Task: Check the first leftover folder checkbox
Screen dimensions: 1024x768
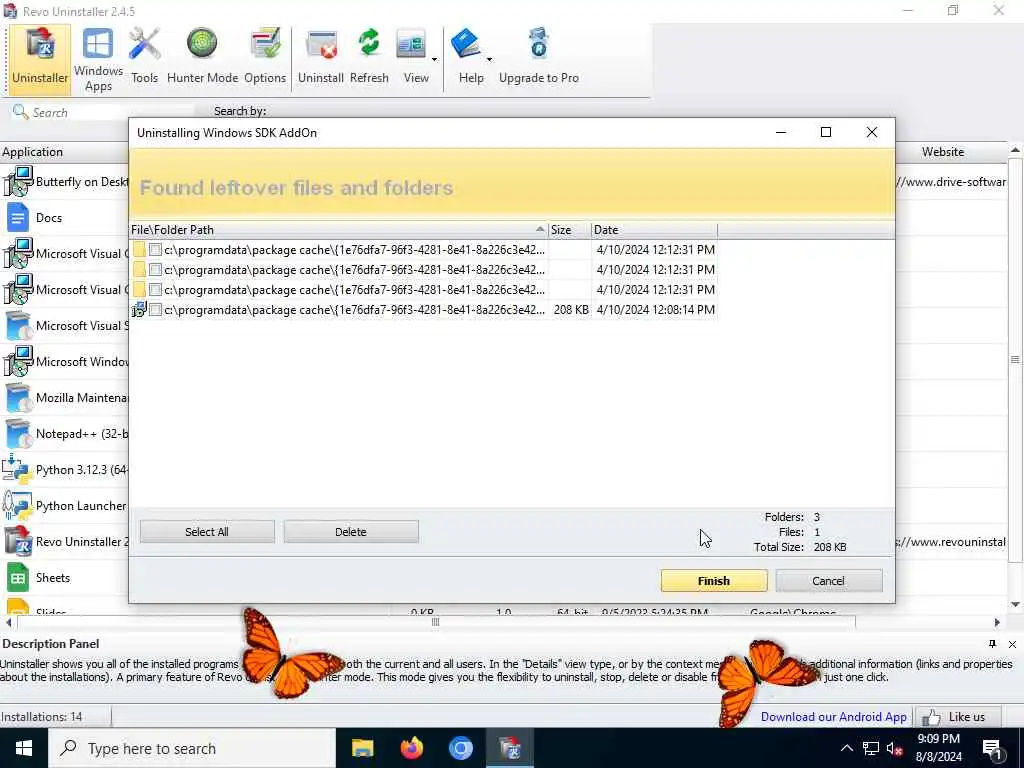Action: click(x=155, y=249)
